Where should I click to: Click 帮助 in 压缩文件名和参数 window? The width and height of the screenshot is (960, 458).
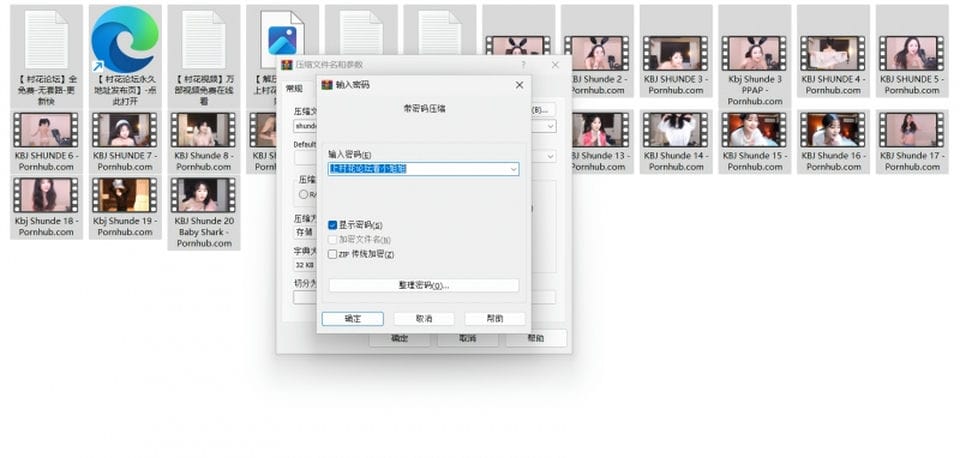536,338
